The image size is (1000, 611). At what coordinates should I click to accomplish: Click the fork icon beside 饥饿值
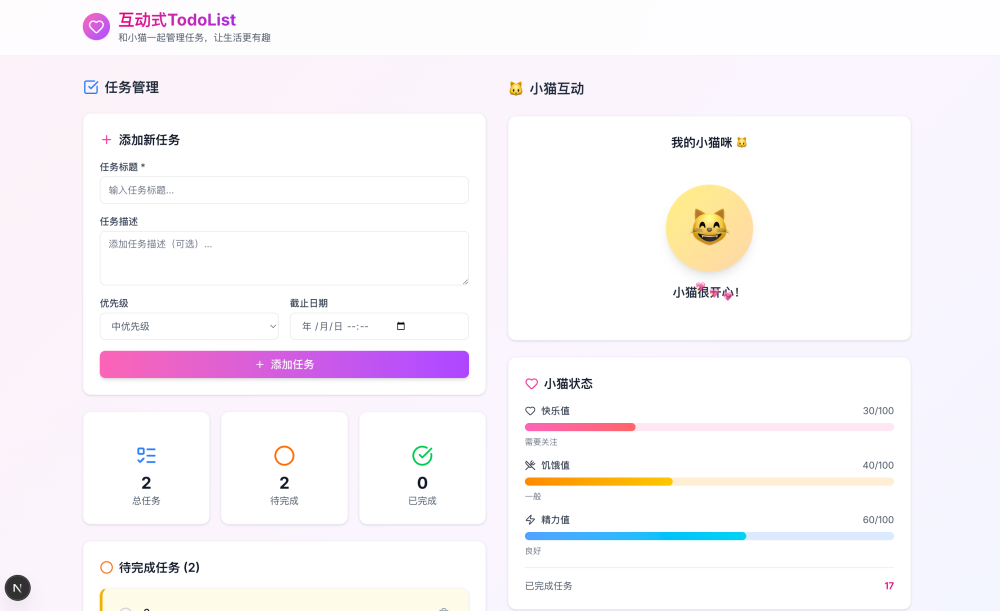click(528, 465)
